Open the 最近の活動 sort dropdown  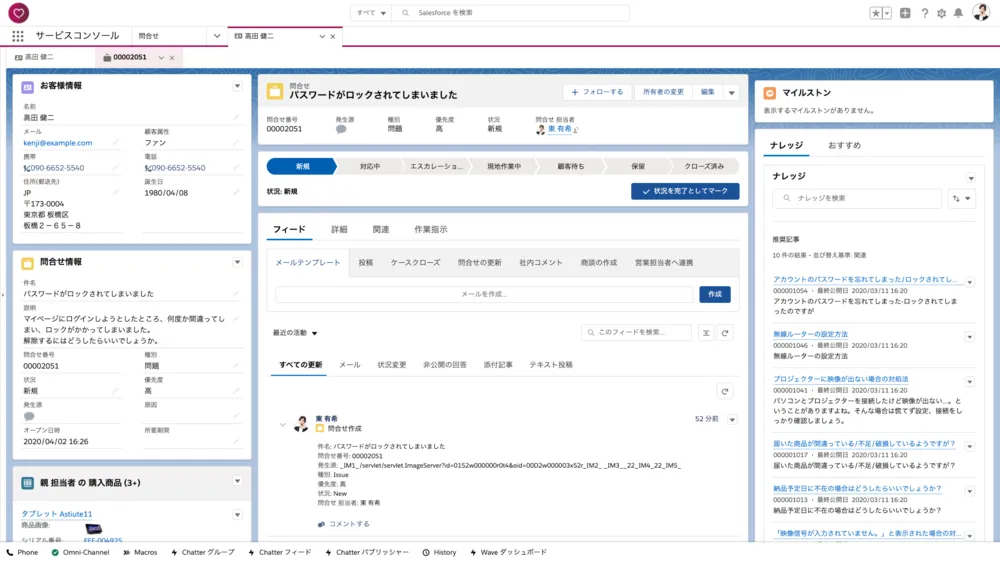[x=295, y=333]
